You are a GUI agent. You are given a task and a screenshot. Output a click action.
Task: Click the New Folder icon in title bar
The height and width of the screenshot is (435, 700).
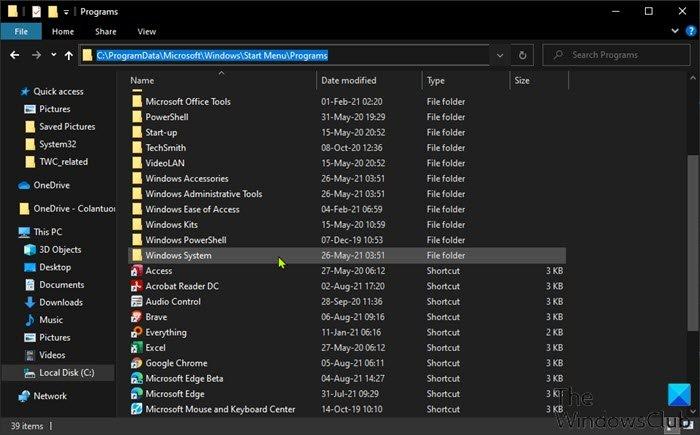click(x=53, y=12)
